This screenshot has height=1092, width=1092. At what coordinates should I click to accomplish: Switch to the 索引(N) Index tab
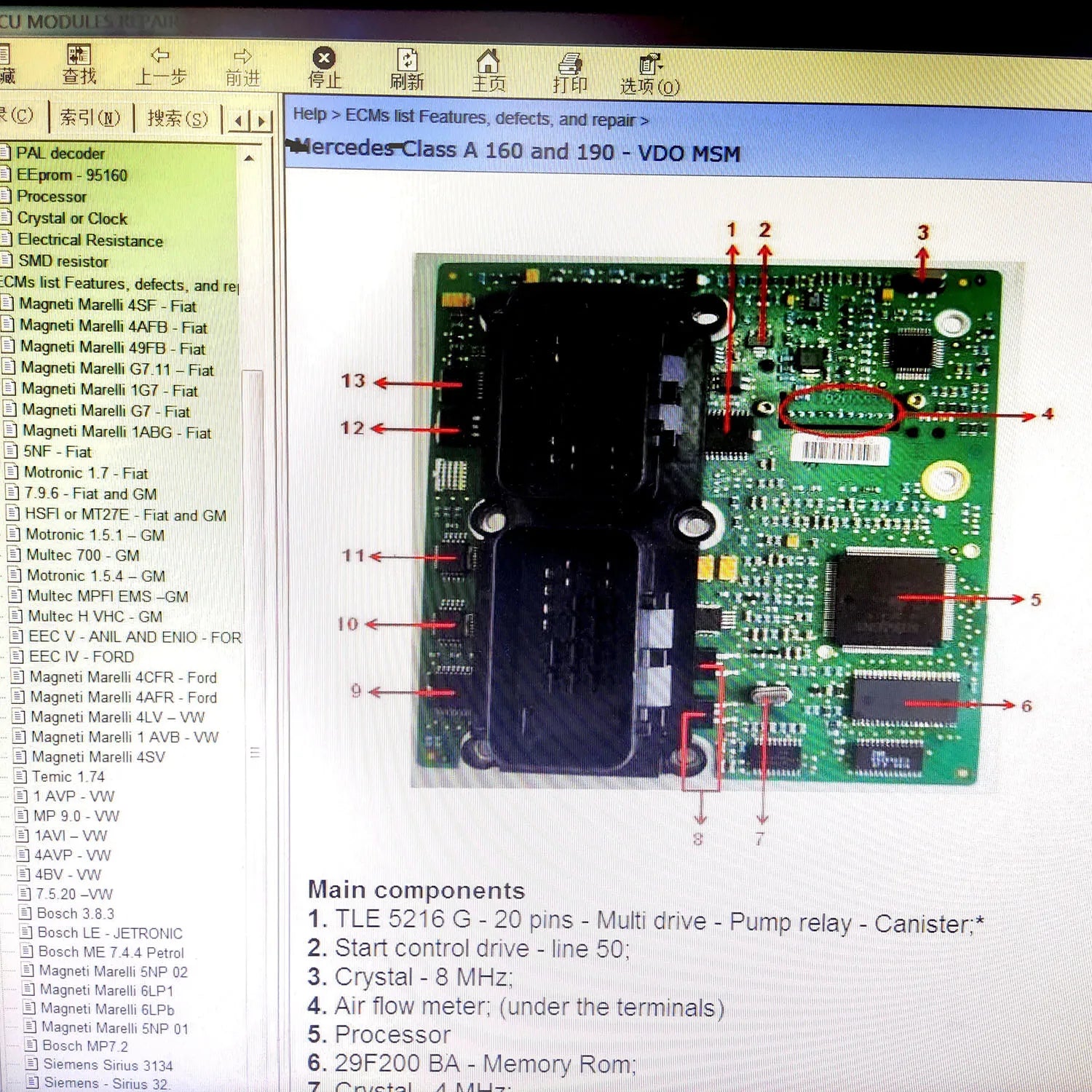point(90,117)
